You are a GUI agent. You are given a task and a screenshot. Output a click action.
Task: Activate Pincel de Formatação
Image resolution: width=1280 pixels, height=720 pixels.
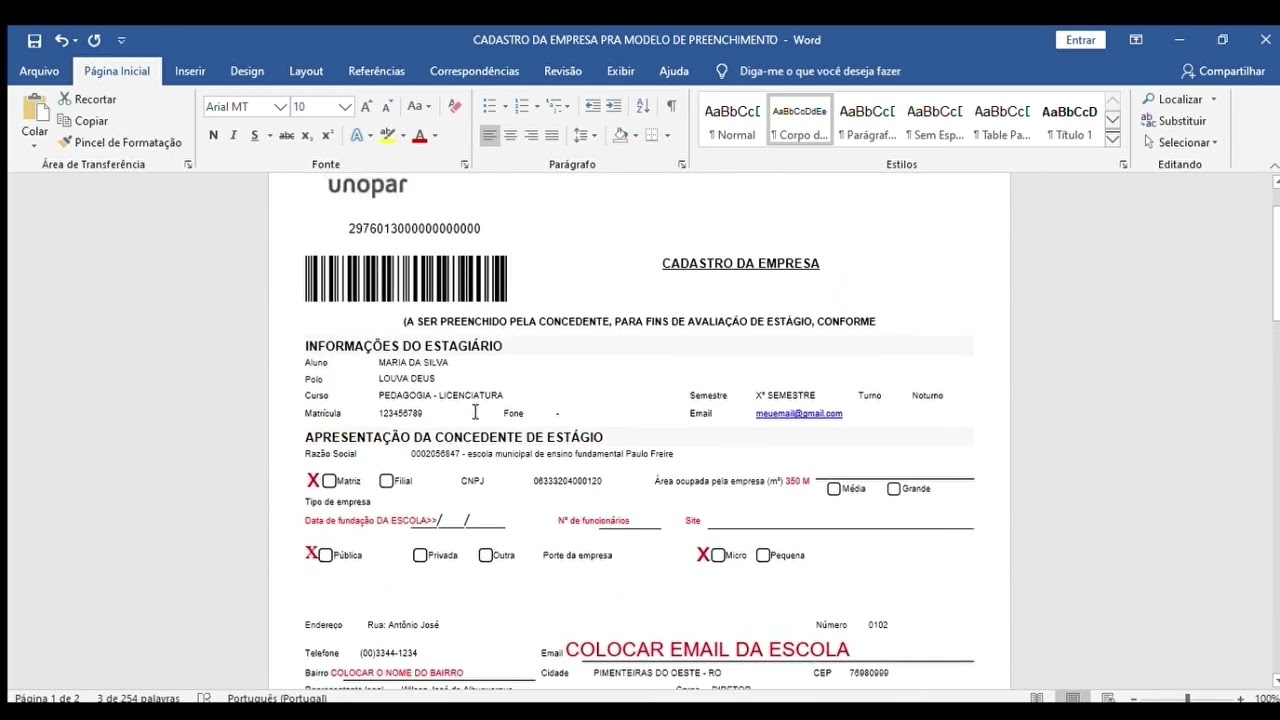tap(120, 142)
